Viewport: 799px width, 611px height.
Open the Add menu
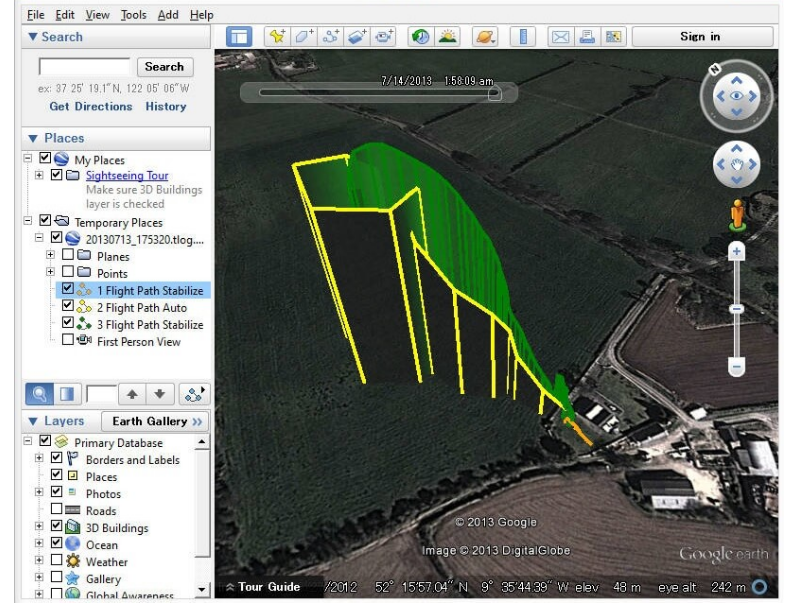point(168,15)
